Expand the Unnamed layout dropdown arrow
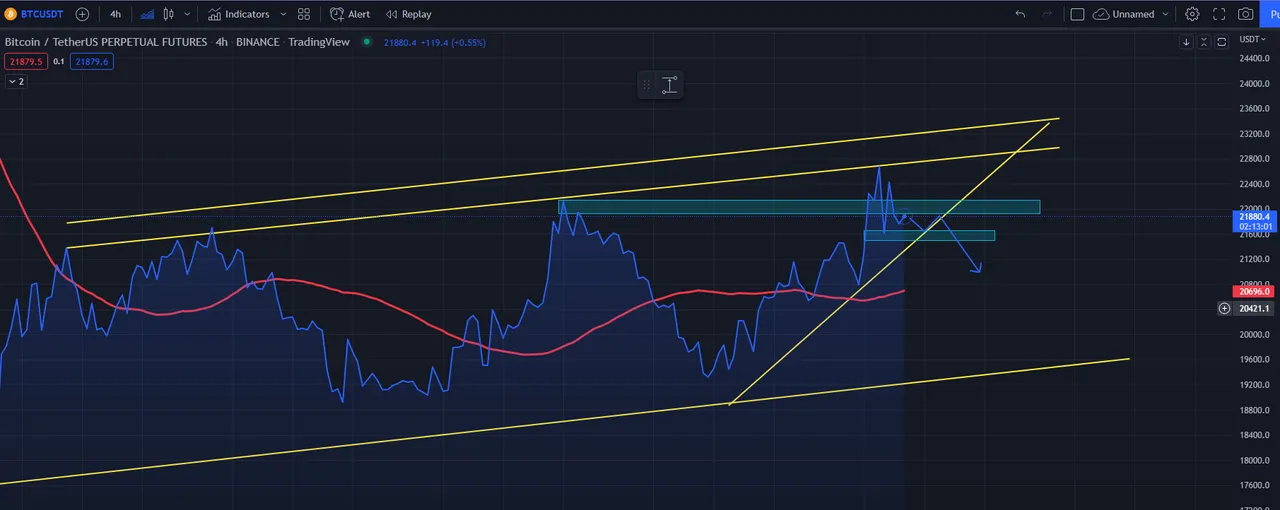 coord(1165,14)
